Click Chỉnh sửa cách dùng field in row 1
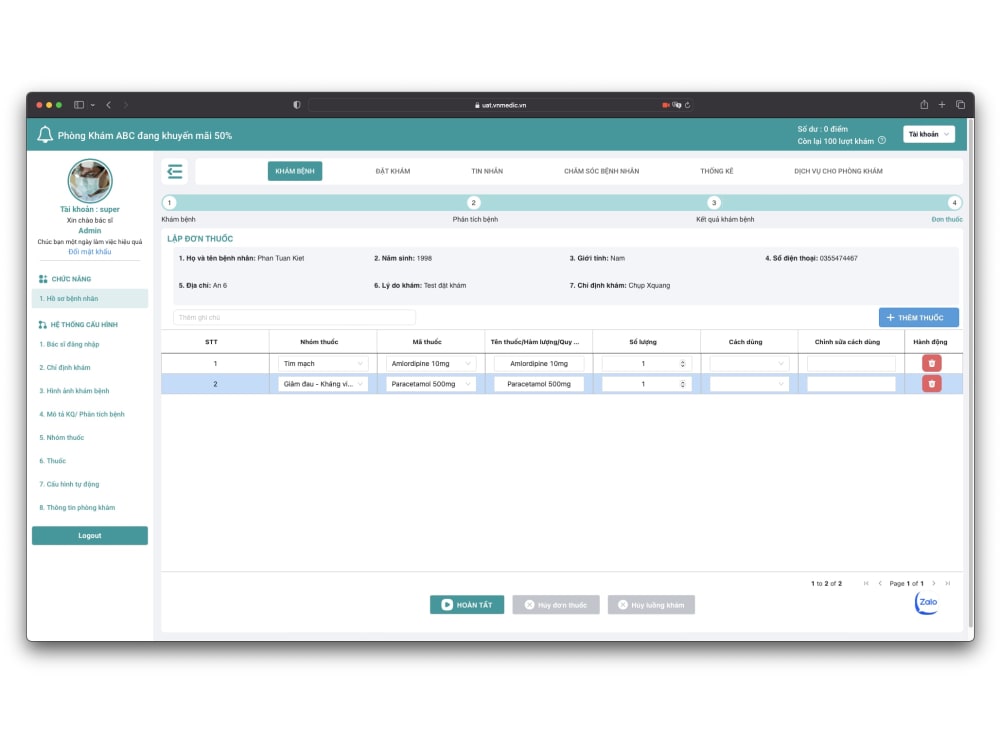The image size is (1000, 750). point(851,364)
